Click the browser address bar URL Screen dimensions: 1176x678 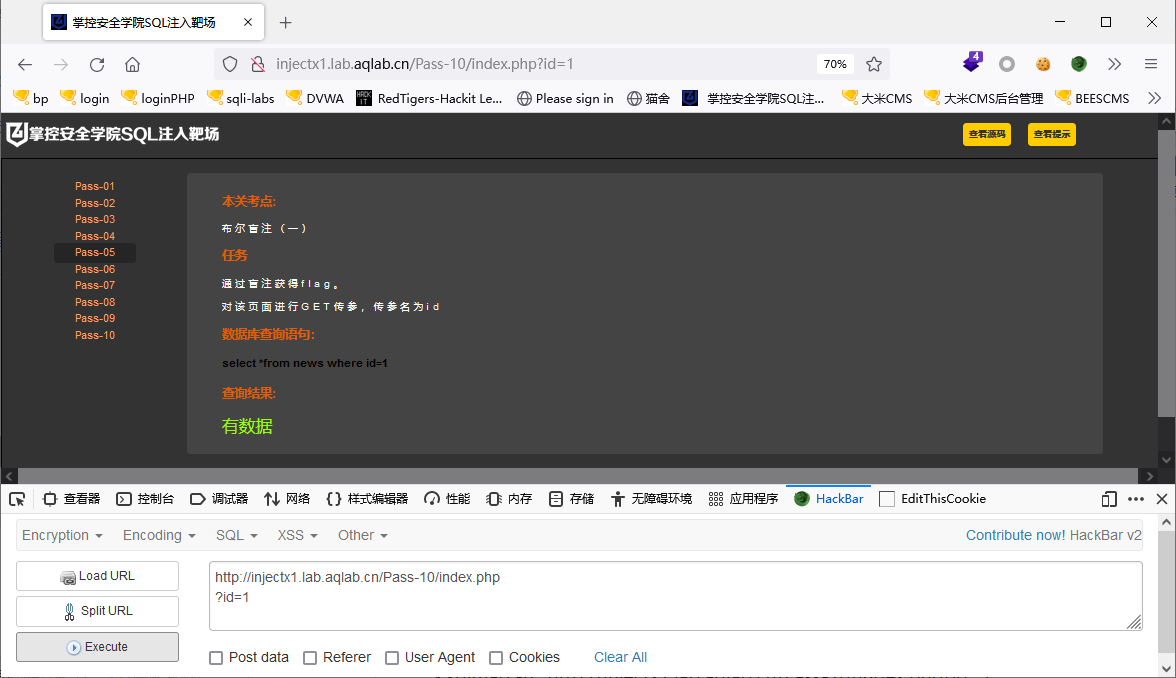click(424, 64)
